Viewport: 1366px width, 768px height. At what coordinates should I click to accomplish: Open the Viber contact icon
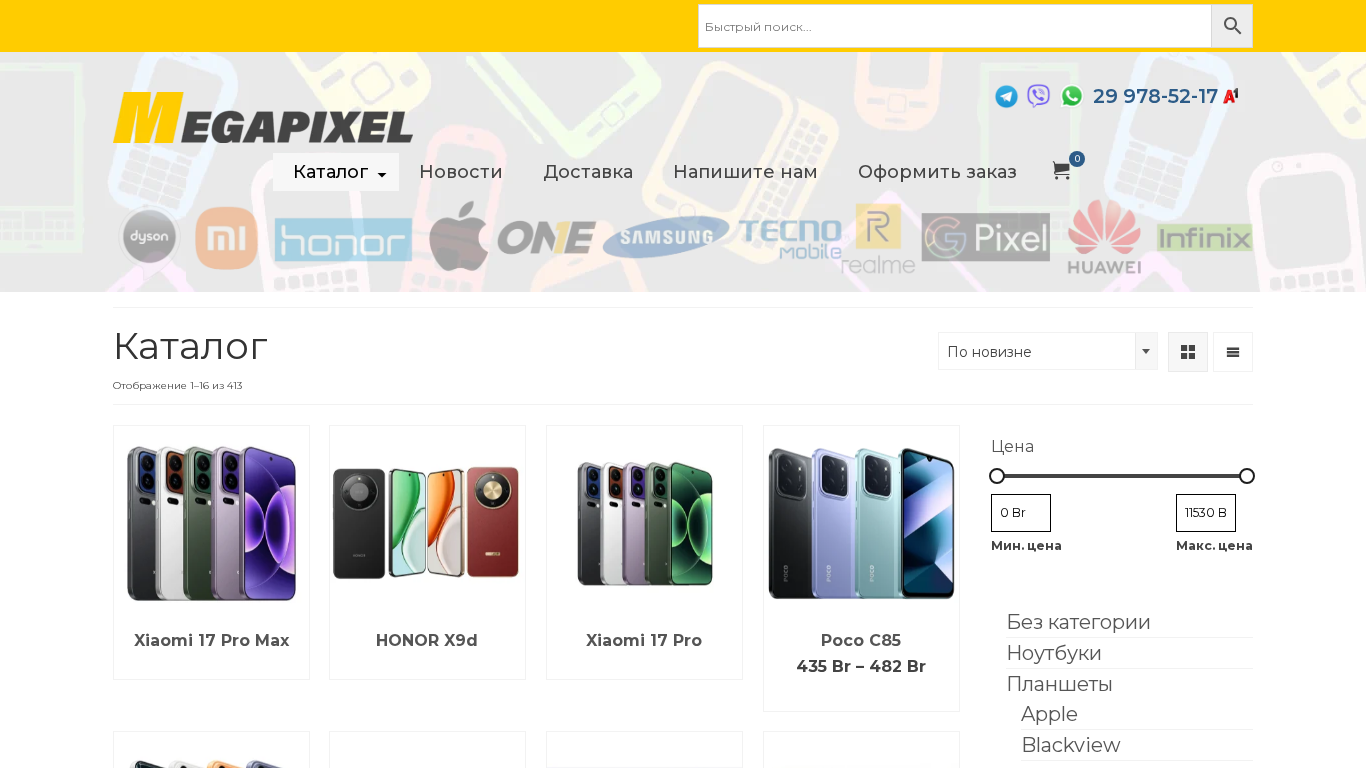pos(1039,97)
